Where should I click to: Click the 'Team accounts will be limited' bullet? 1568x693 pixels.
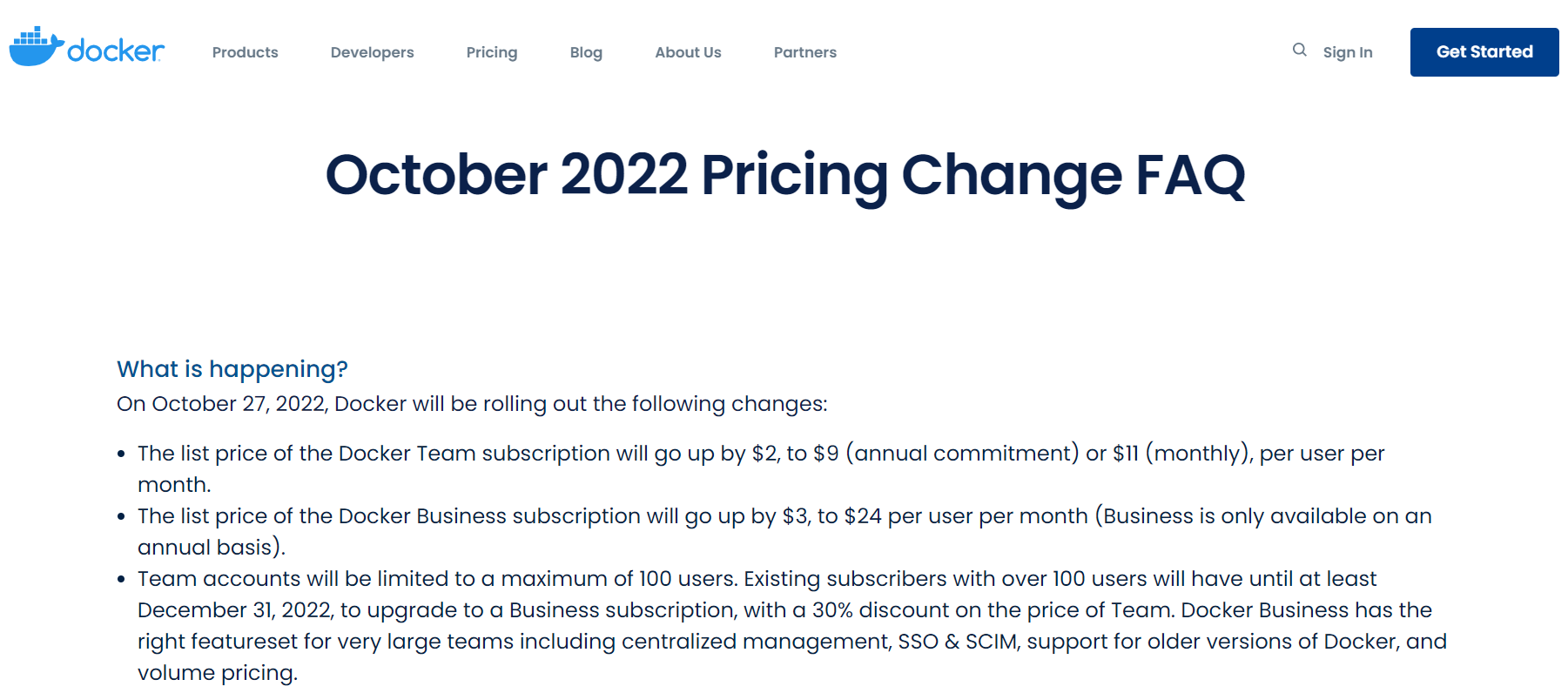(435, 579)
